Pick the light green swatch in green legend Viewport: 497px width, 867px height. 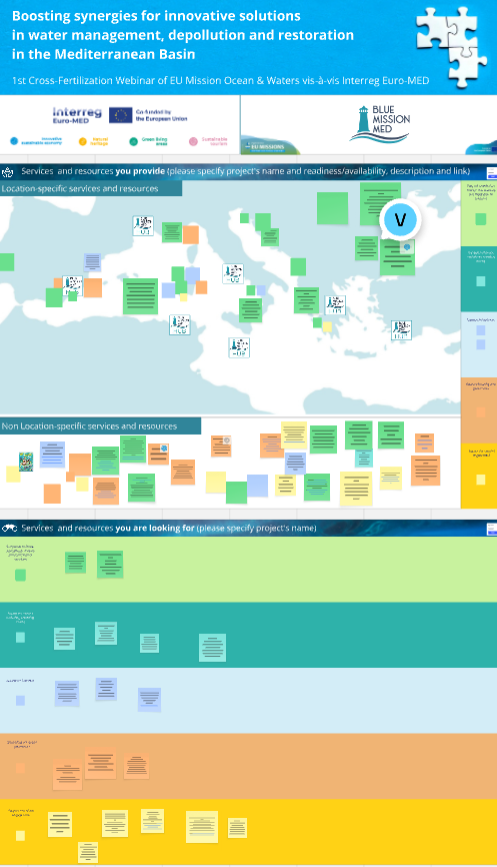480,219
